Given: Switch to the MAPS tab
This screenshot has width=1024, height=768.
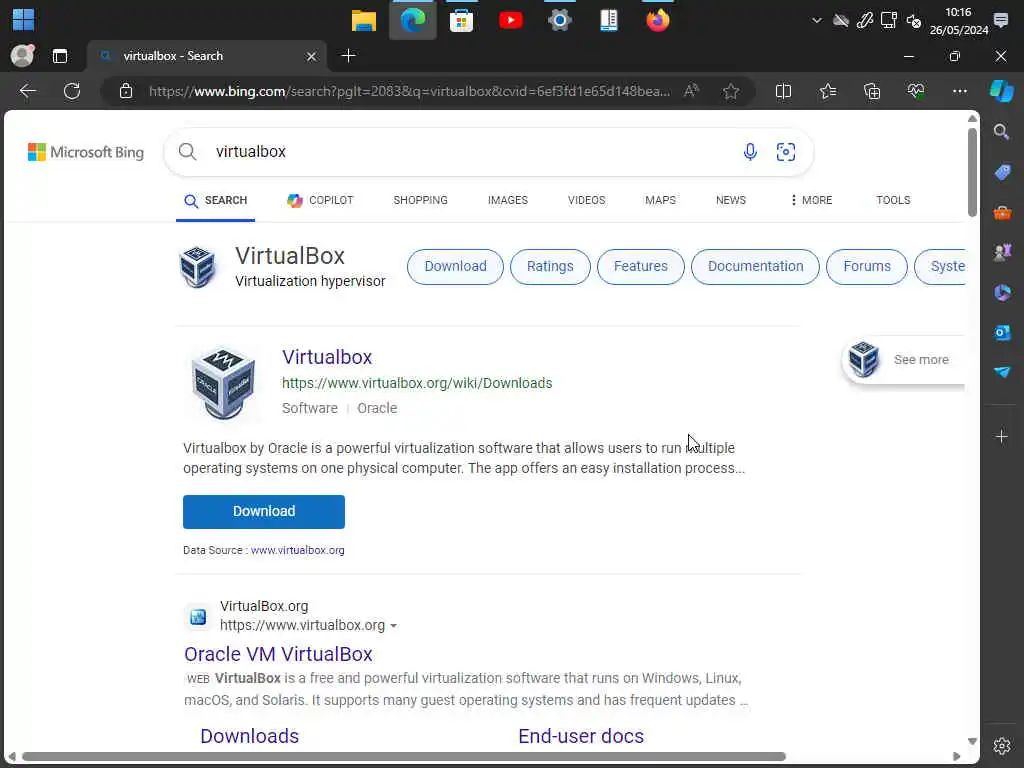Looking at the screenshot, I should [660, 200].
